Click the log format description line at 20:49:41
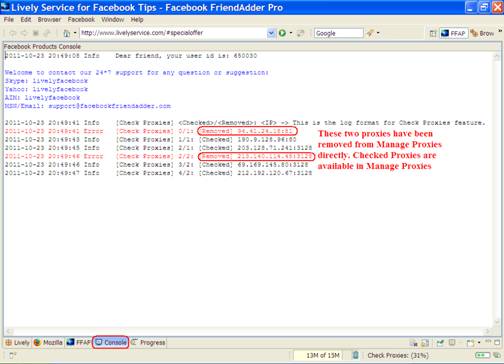This screenshot has height=364, width=504. tap(245, 123)
